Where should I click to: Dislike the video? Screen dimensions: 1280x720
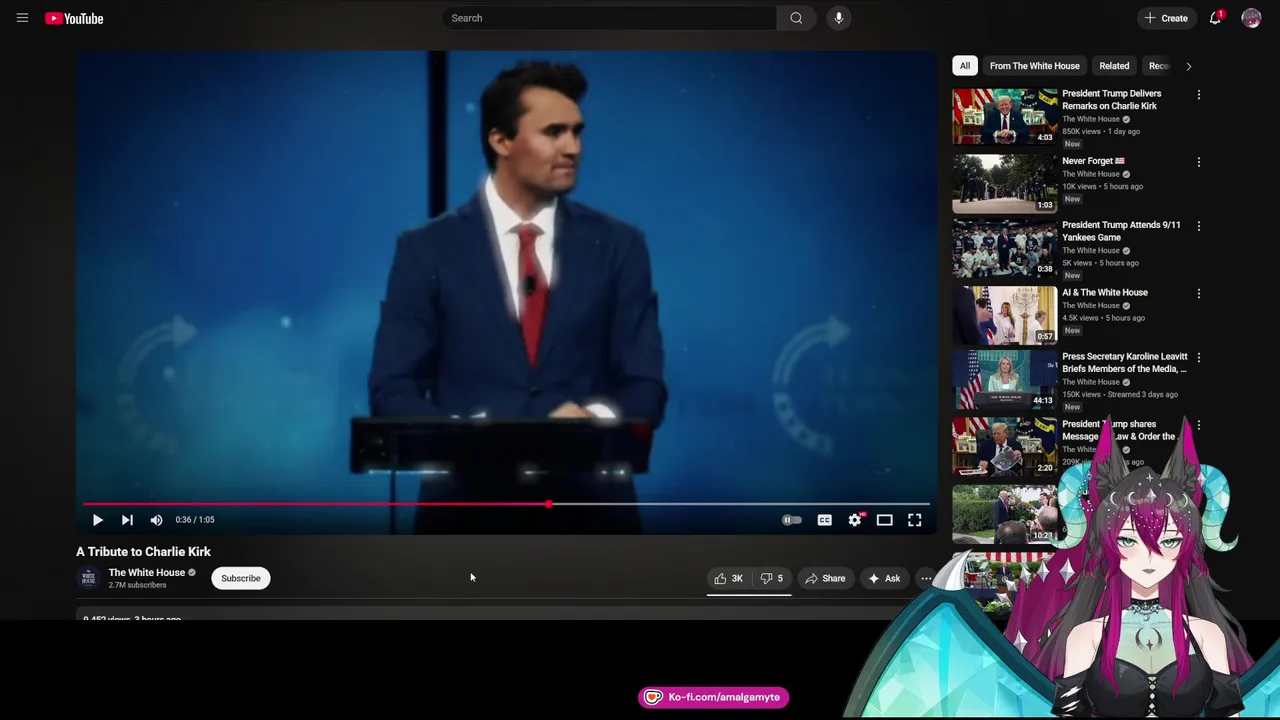point(772,578)
